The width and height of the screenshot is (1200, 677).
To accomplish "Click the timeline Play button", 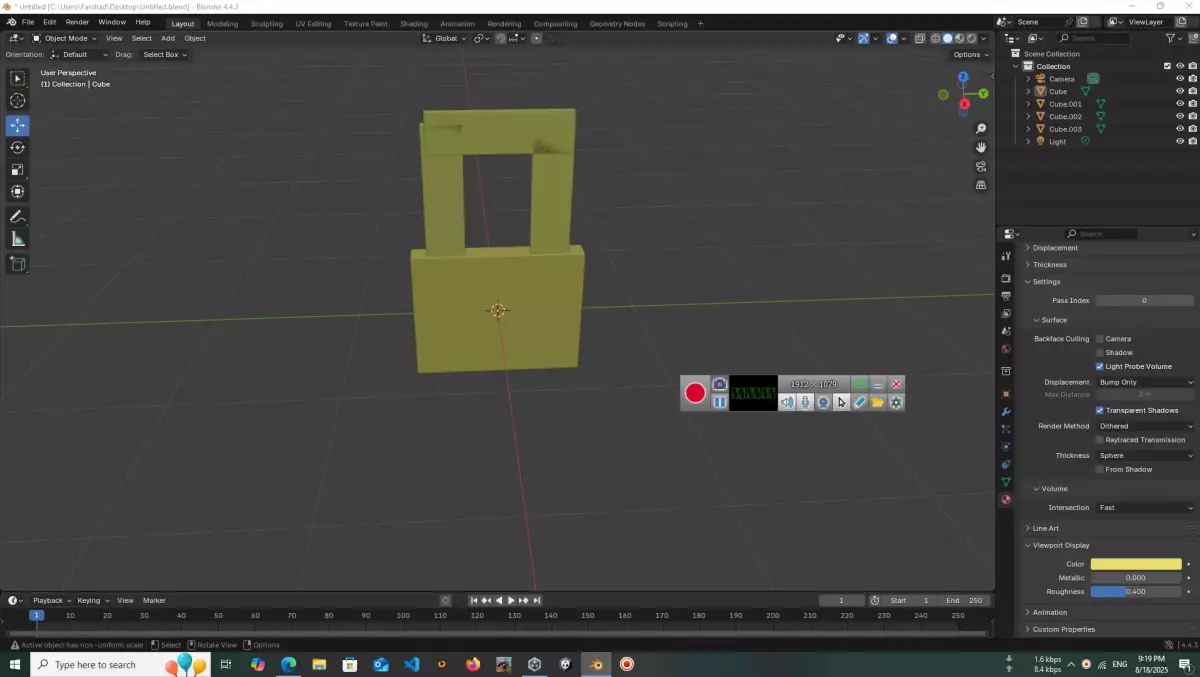I will click(x=511, y=600).
